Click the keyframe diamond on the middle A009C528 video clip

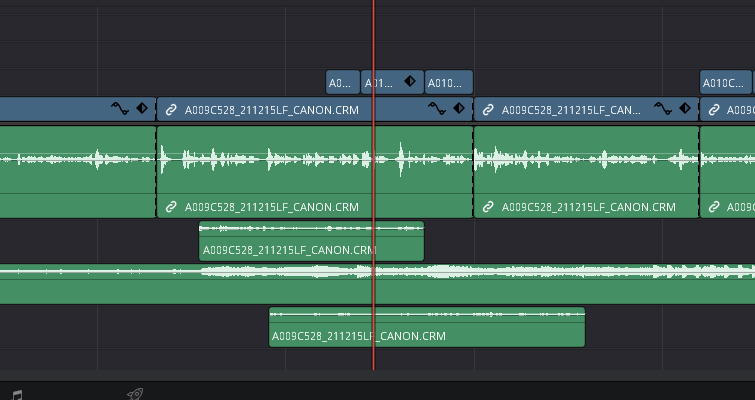pos(459,109)
